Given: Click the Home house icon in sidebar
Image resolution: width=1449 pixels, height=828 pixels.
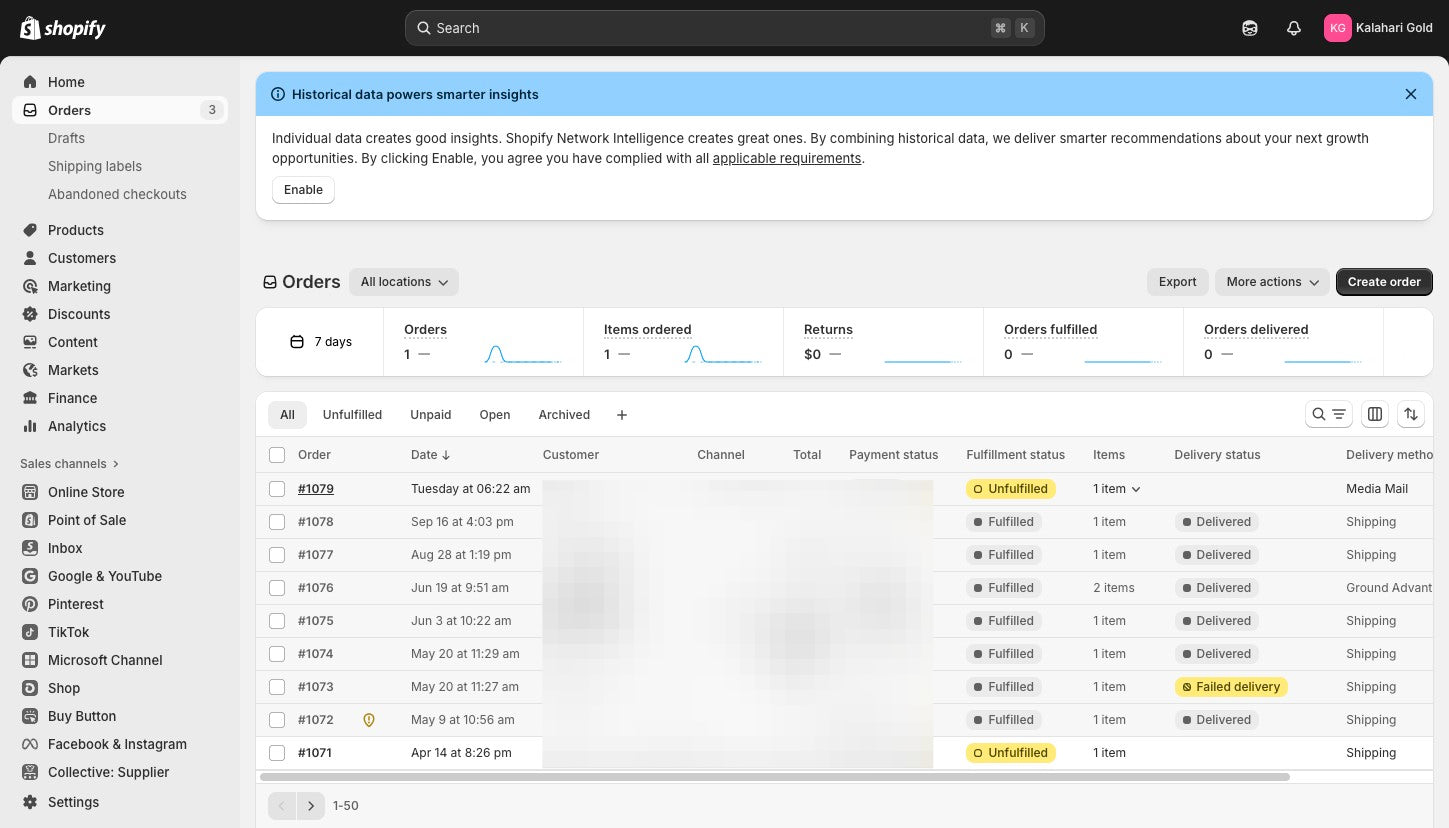Looking at the screenshot, I should pos(30,82).
